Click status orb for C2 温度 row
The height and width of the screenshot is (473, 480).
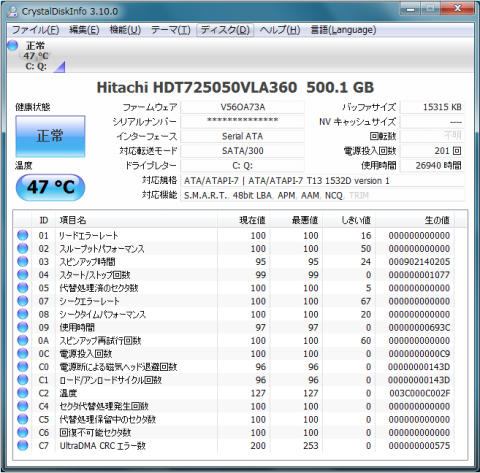pos(23,393)
